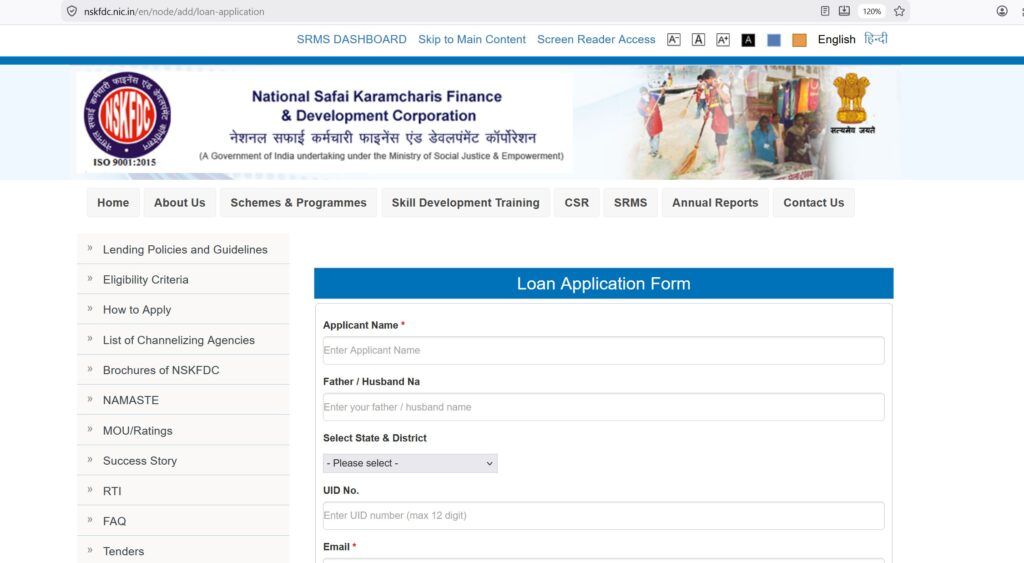This screenshot has width=1024, height=563.
Task: Open reader view icon in address bar
Action: 825,11
